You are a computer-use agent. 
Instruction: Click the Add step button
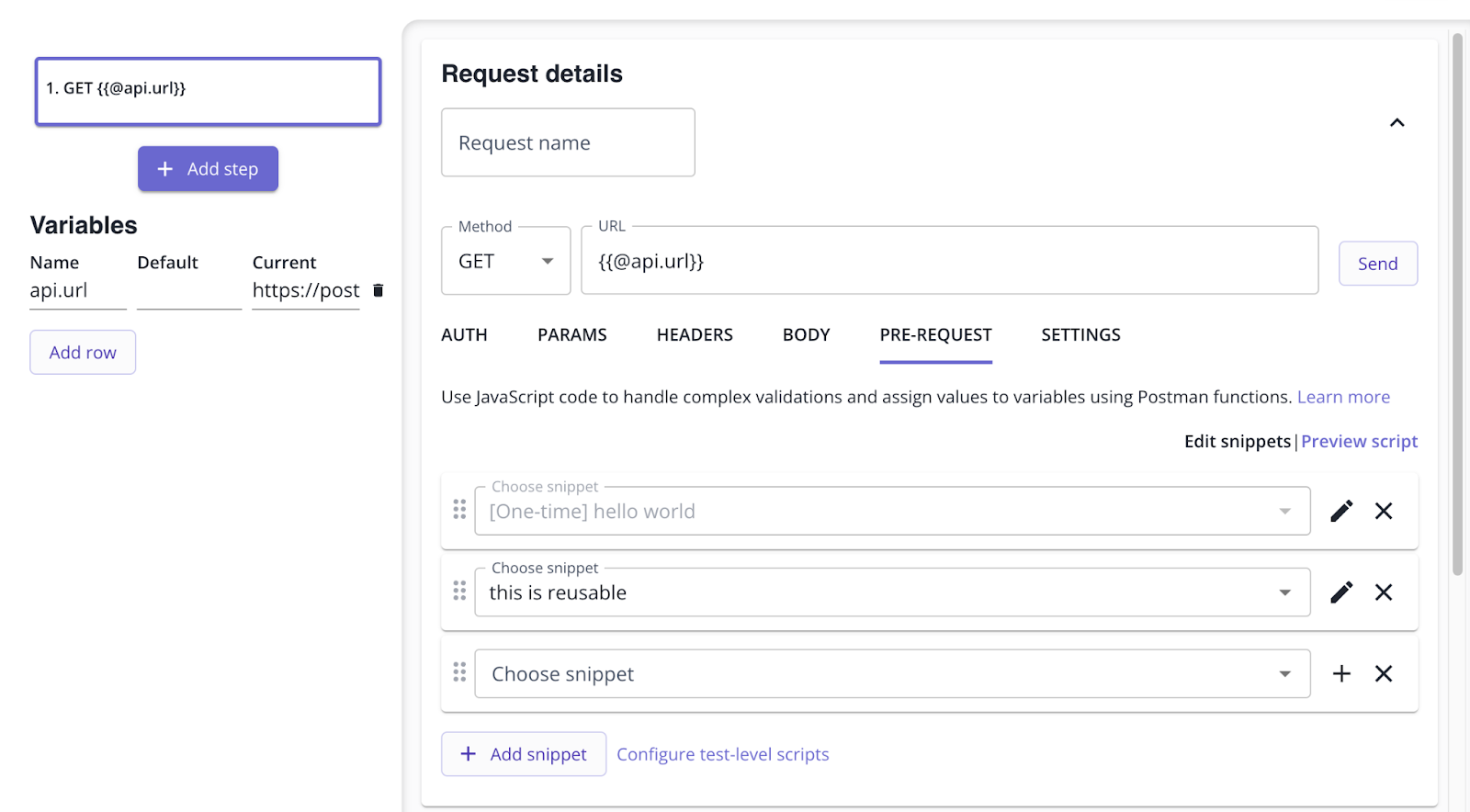coord(208,169)
